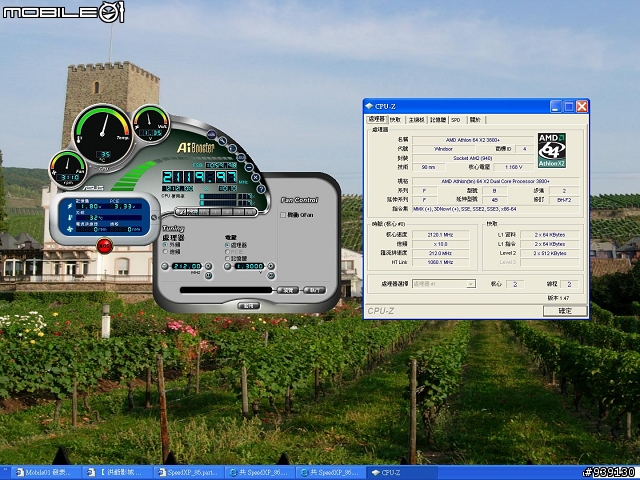Decrease the 1.3000 V voltage with minus button
Screen dimensions: 640x480
(x=227, y=266)
